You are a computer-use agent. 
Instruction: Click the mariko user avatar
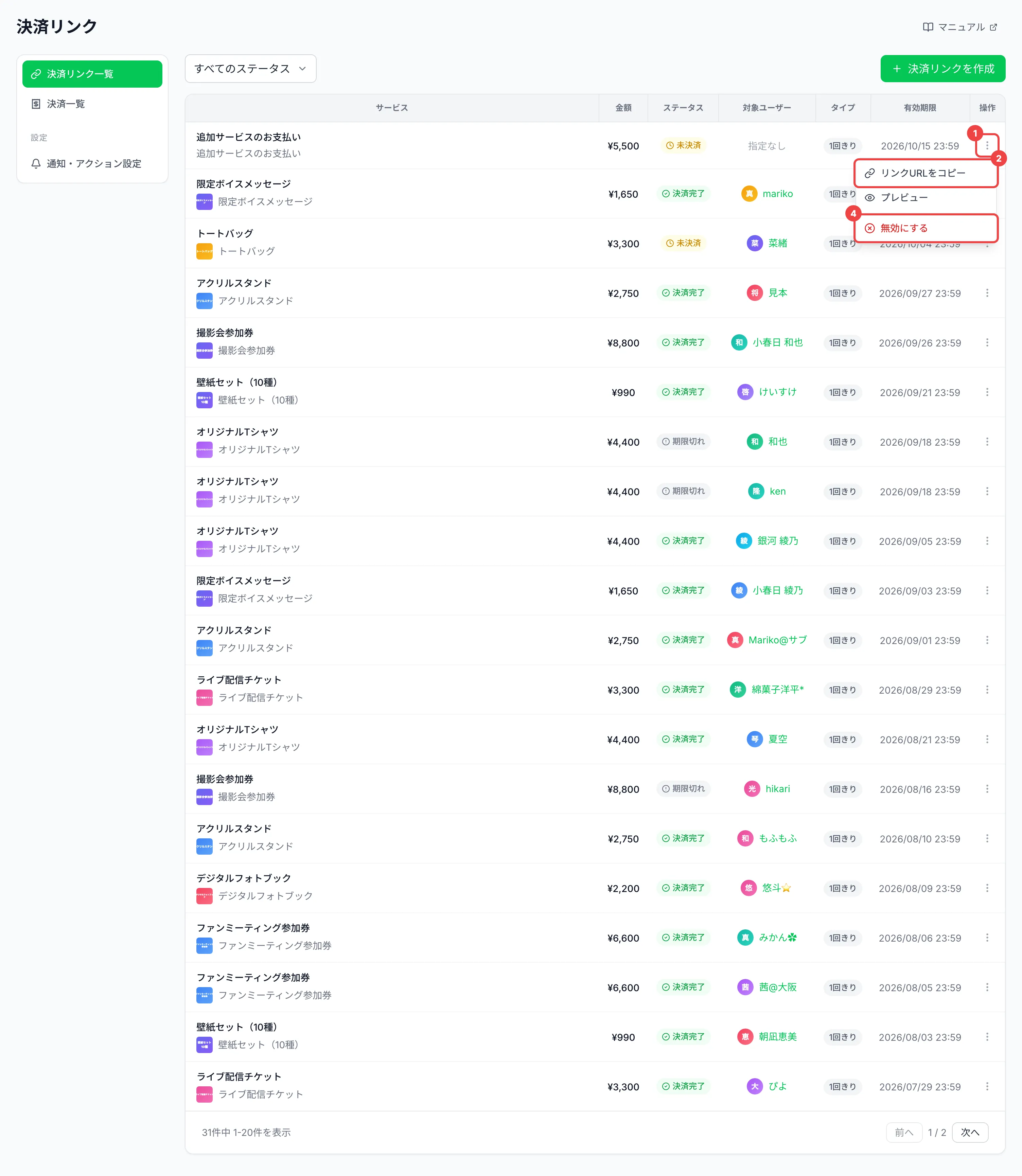pyautogui.click(x=749, y=194)
